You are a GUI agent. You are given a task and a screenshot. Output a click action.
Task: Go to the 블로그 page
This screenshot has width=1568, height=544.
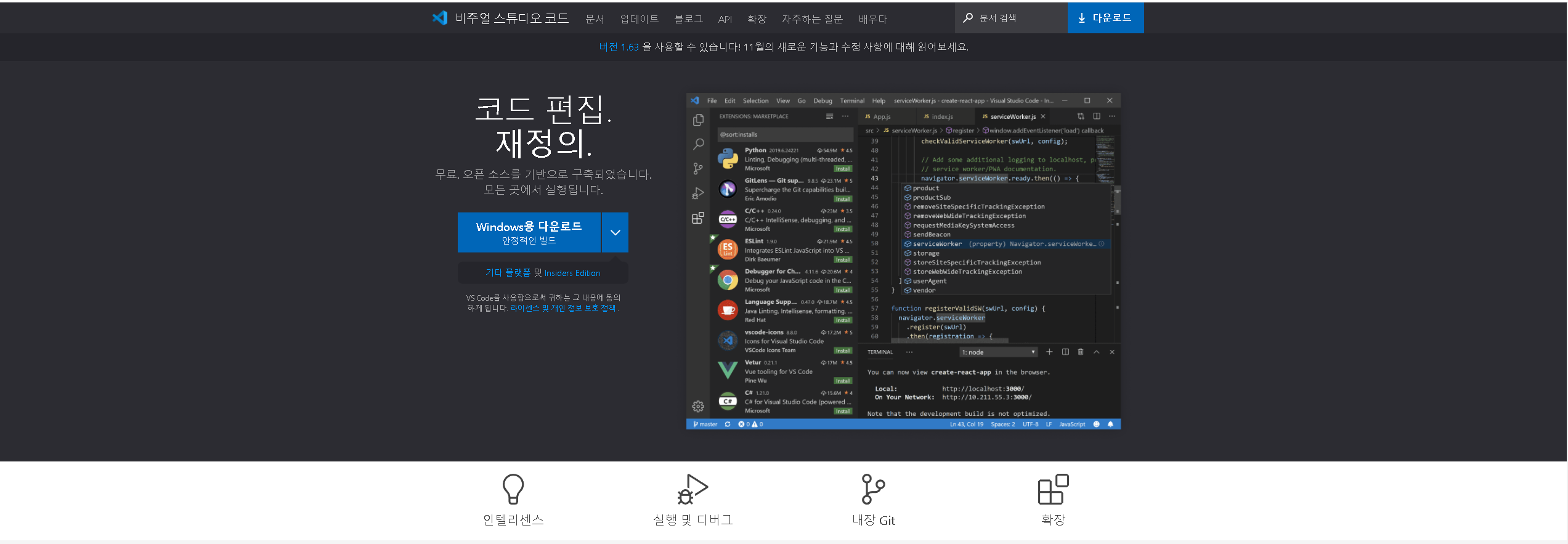click(x=688, y=19)
